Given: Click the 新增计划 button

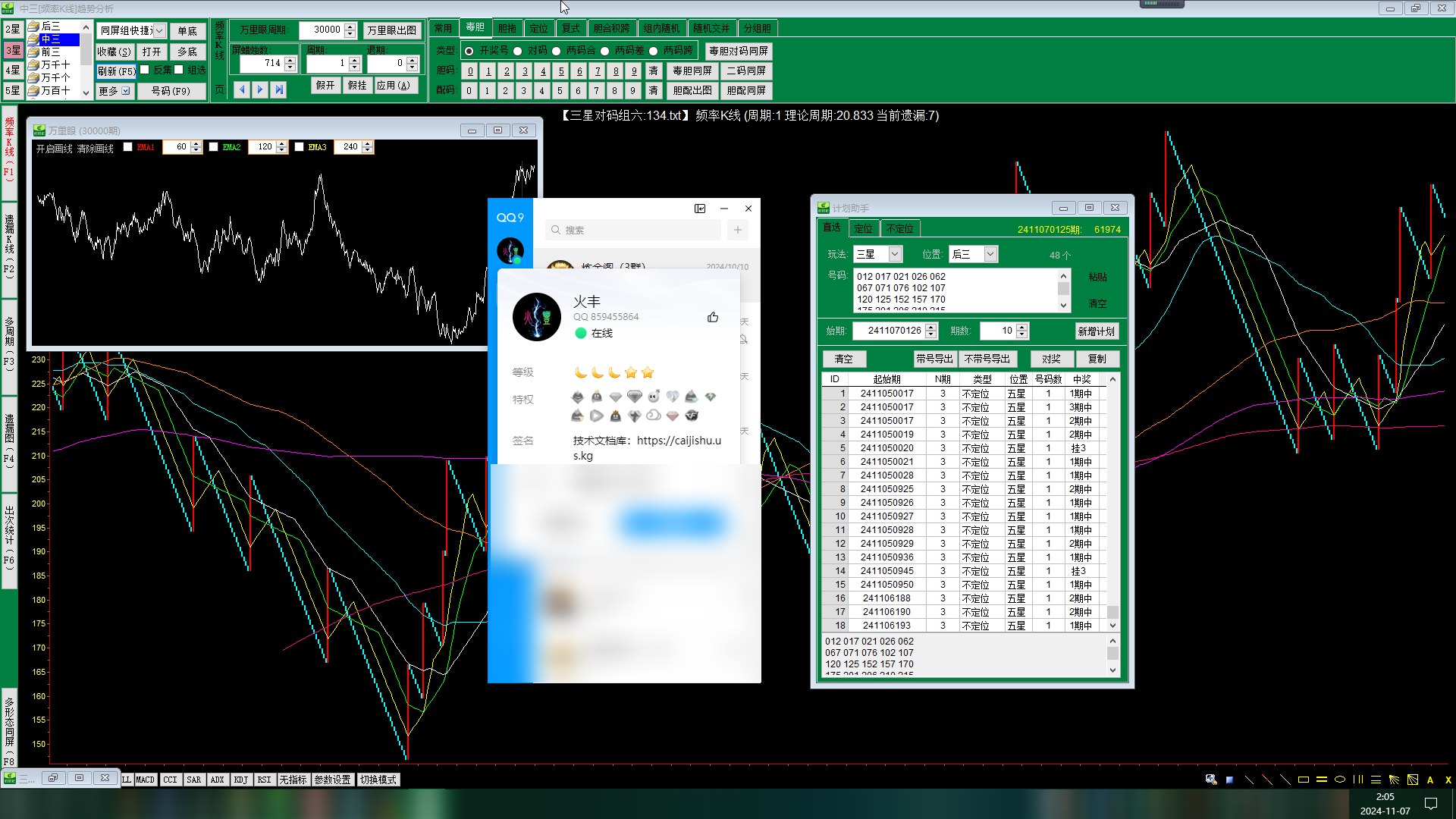Looking at the screenshot, I should [x=1096, y=331].
